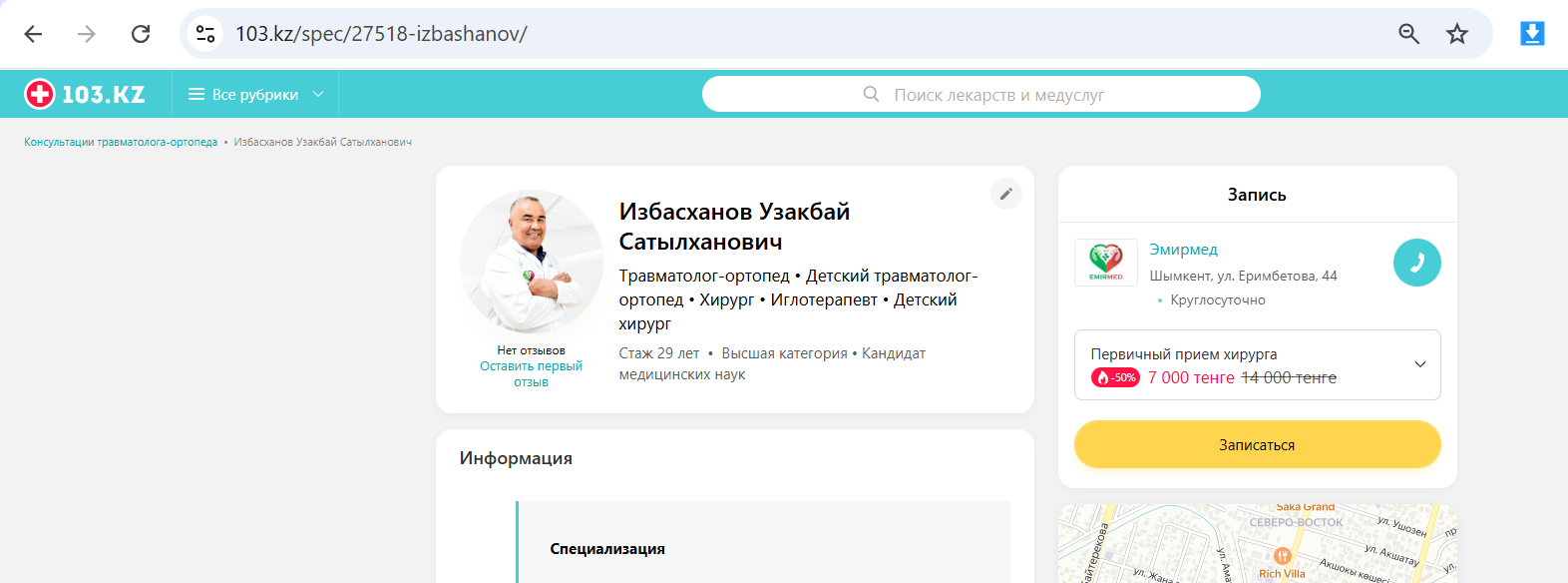Viewport: 1568px width, 583px height.
Task: Click the heading Избасханов Узакбай Сатылханович
Action: pos(734,227)
